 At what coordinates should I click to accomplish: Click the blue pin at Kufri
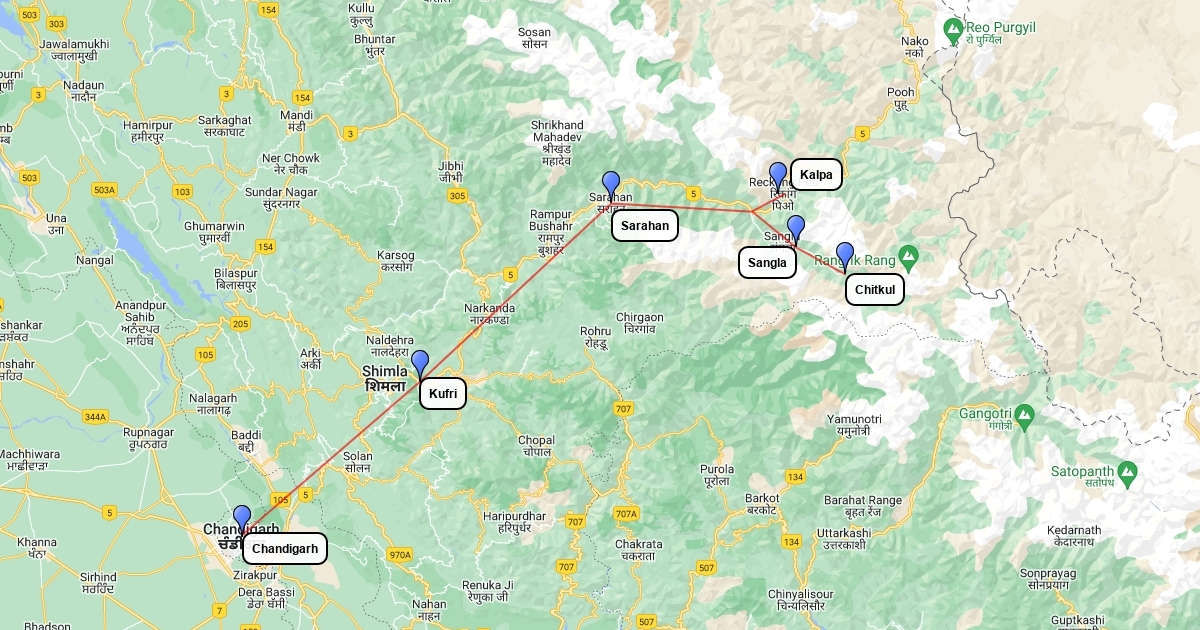click(x=420, y=363)
